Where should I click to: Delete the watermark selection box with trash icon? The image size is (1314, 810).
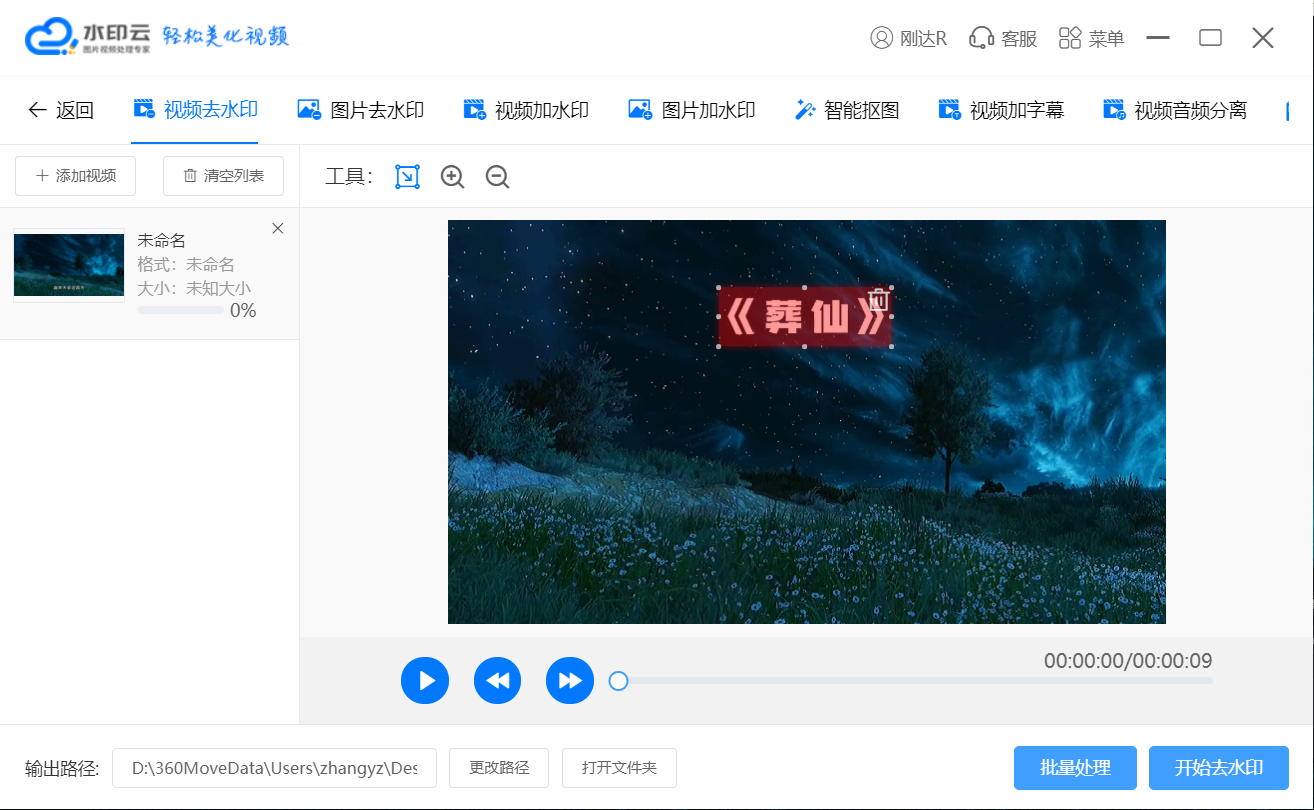tap(879, 298)
